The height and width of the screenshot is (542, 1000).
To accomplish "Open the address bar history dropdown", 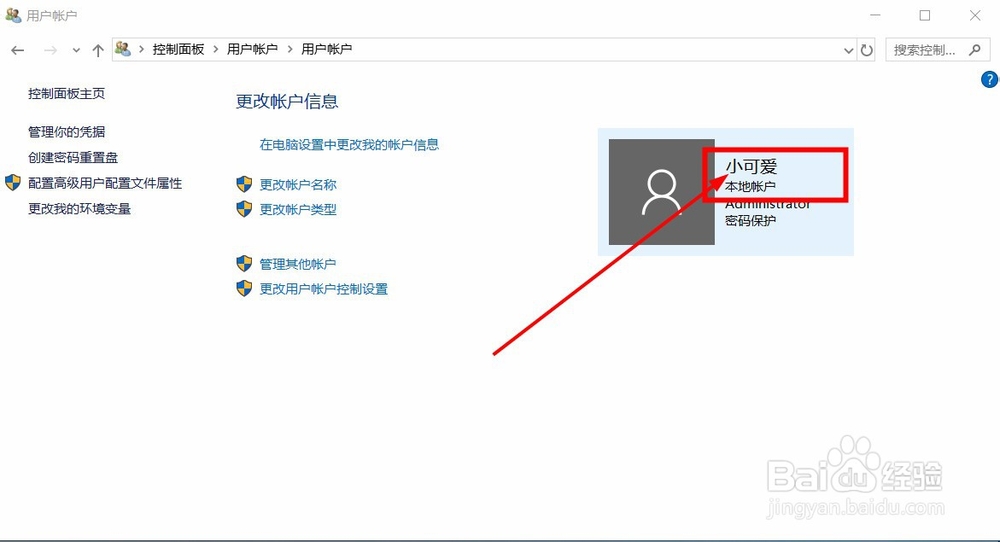I will (848, 50).
